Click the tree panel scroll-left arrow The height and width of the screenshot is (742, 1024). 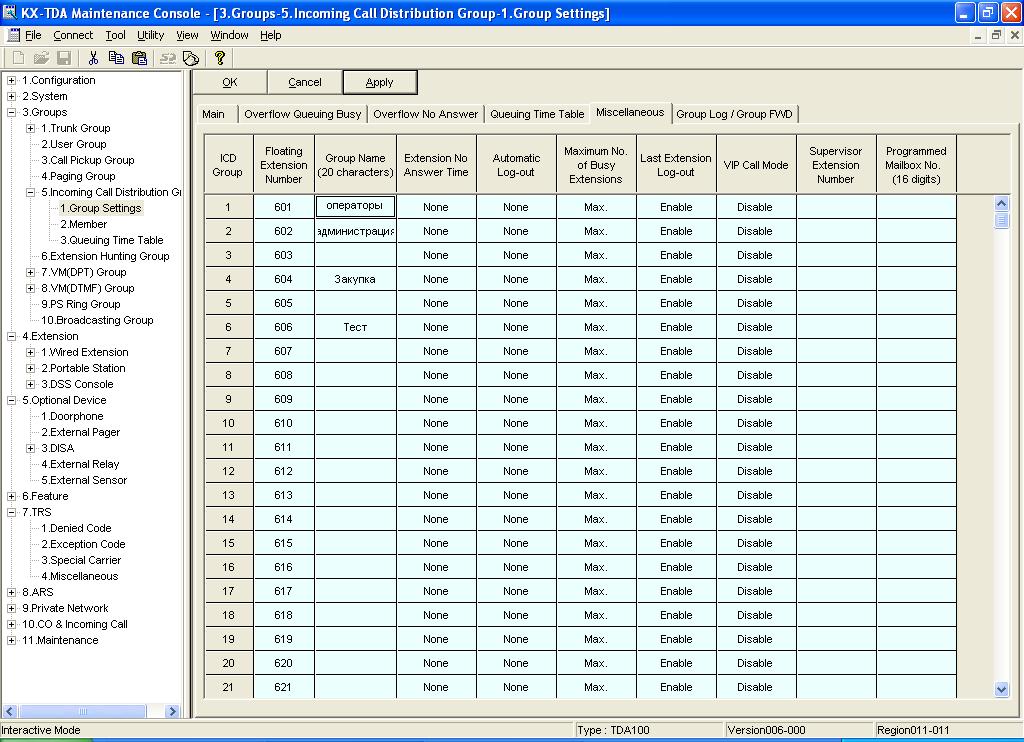(x=9, y=711)
